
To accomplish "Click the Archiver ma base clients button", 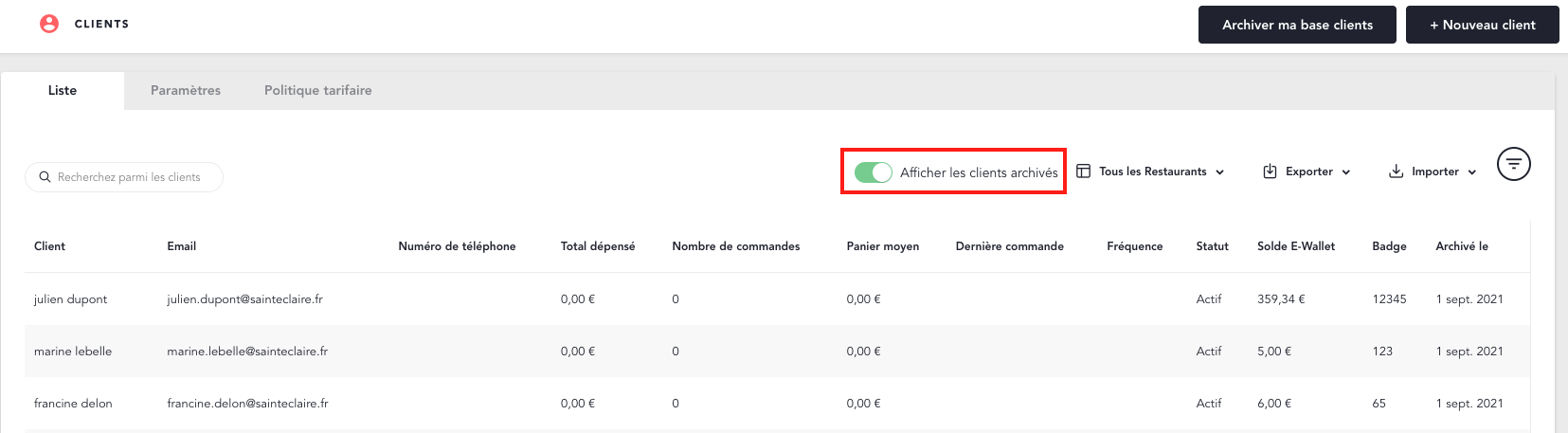I will pyautogui.click(x=1297, y=25).
